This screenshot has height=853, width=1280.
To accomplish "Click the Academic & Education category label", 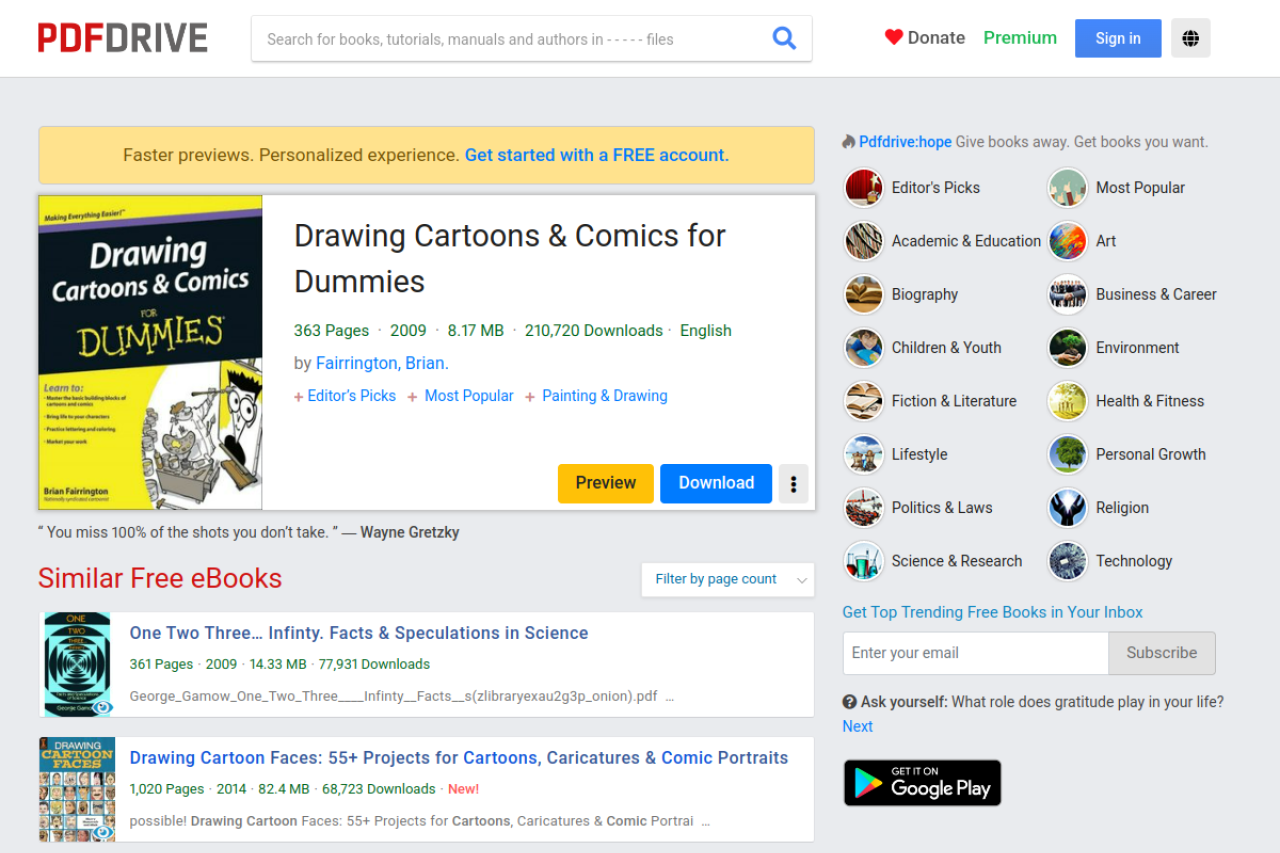I will (966, 241).
